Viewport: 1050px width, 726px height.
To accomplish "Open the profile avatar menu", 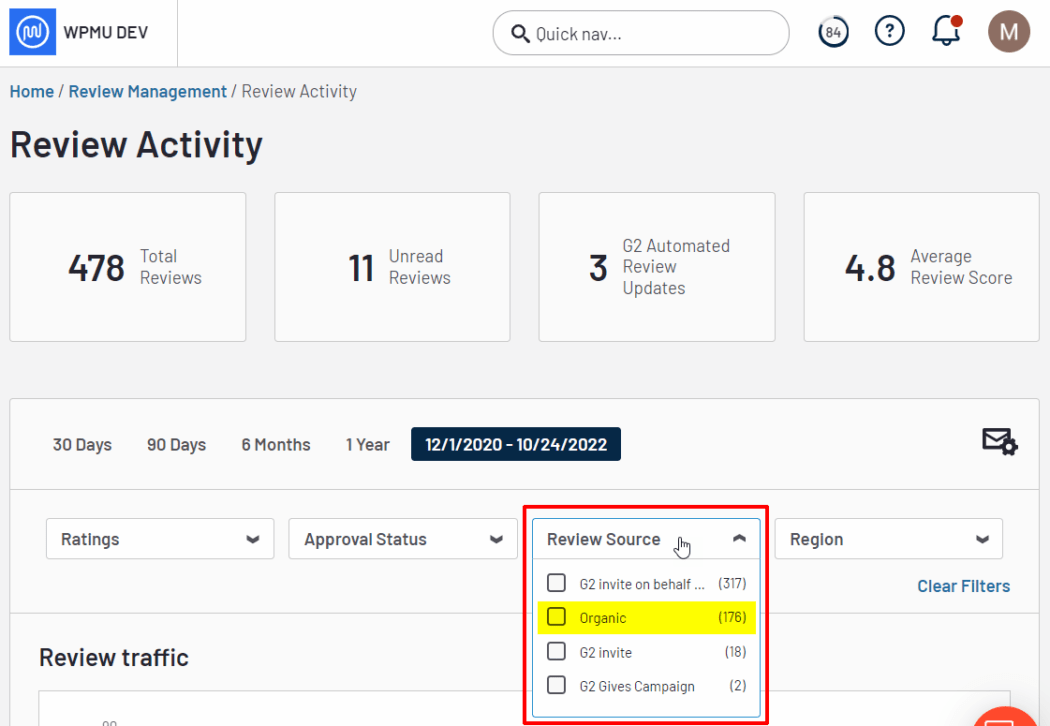I will click(1008, 31).
